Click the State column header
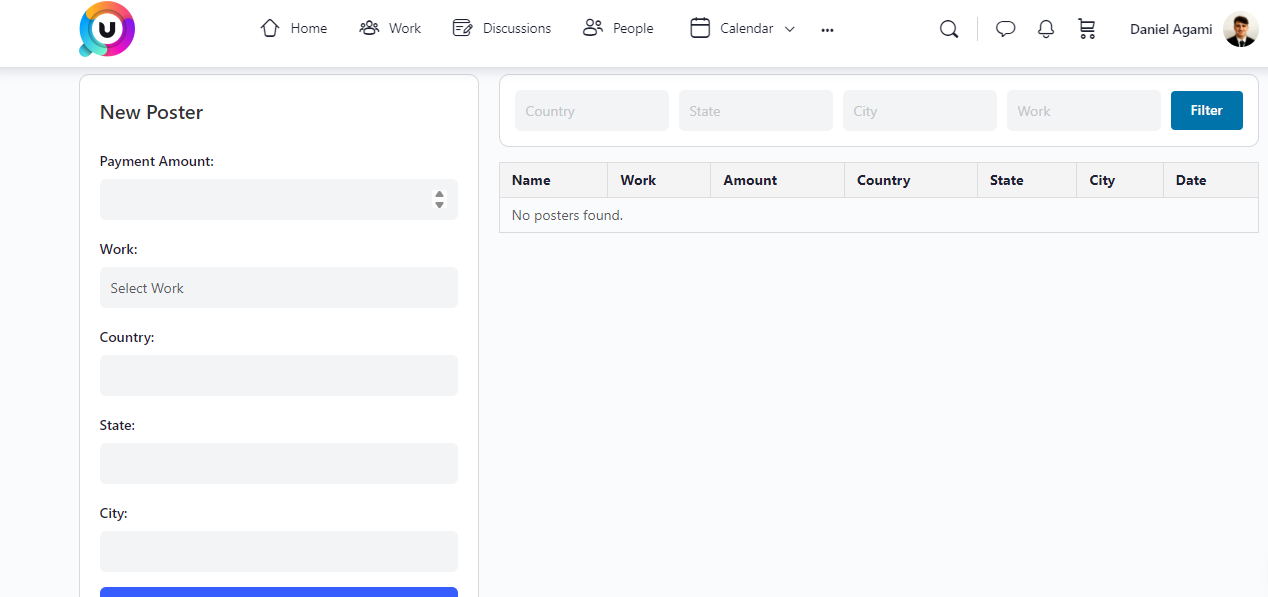Image resolution: width=1268 pixels, height=597 pixels. [1028, 180]
